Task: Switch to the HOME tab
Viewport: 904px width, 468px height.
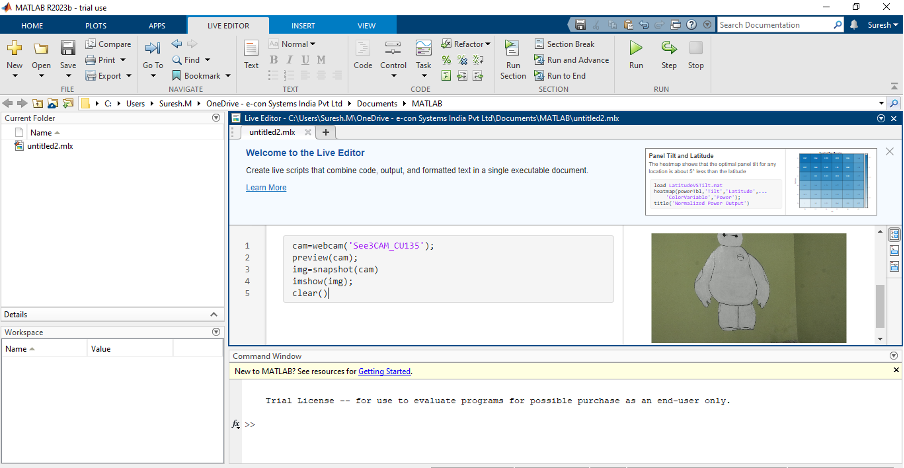Action: [x=32, y=25]
